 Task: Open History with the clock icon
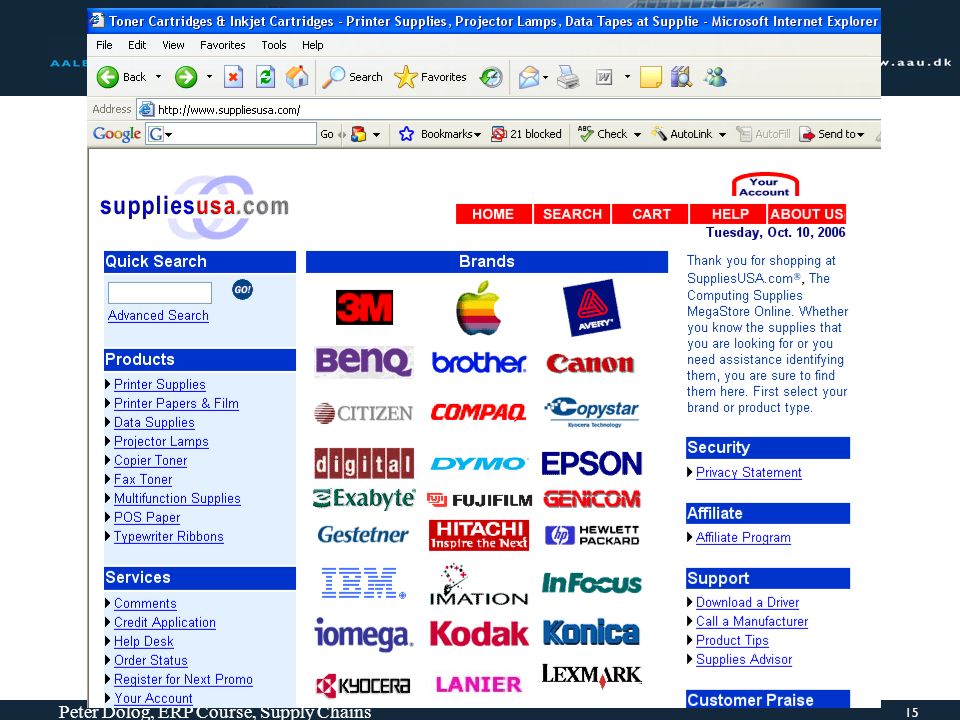(490, 77)
